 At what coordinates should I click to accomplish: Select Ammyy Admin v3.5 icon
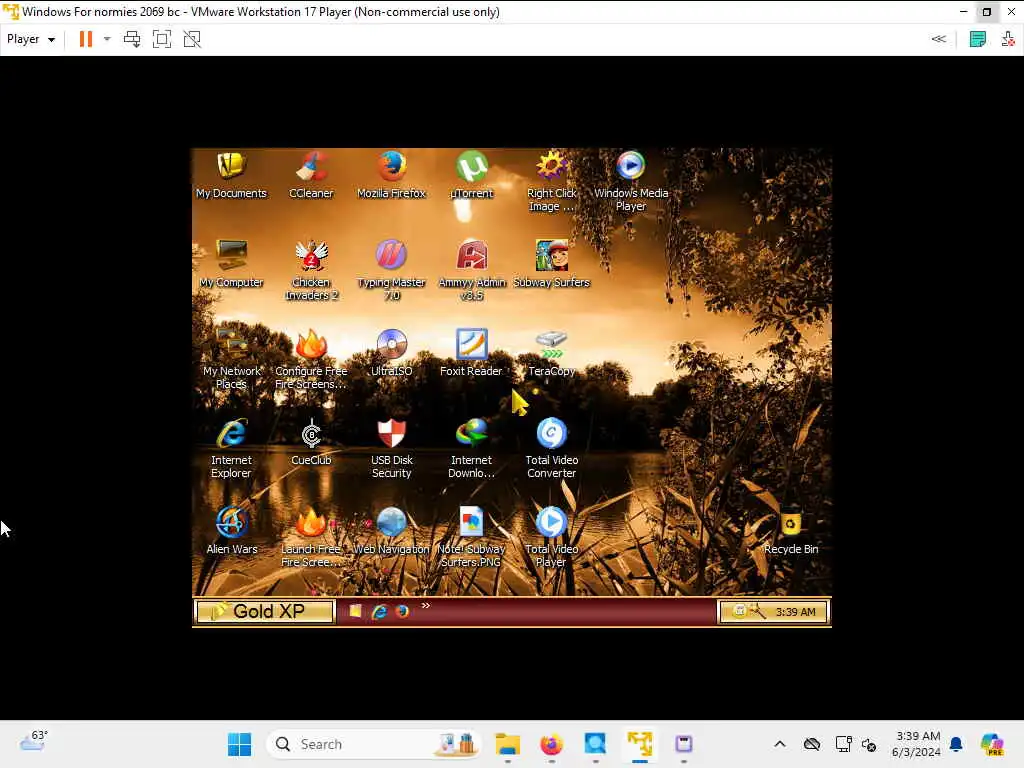point(472,270)
